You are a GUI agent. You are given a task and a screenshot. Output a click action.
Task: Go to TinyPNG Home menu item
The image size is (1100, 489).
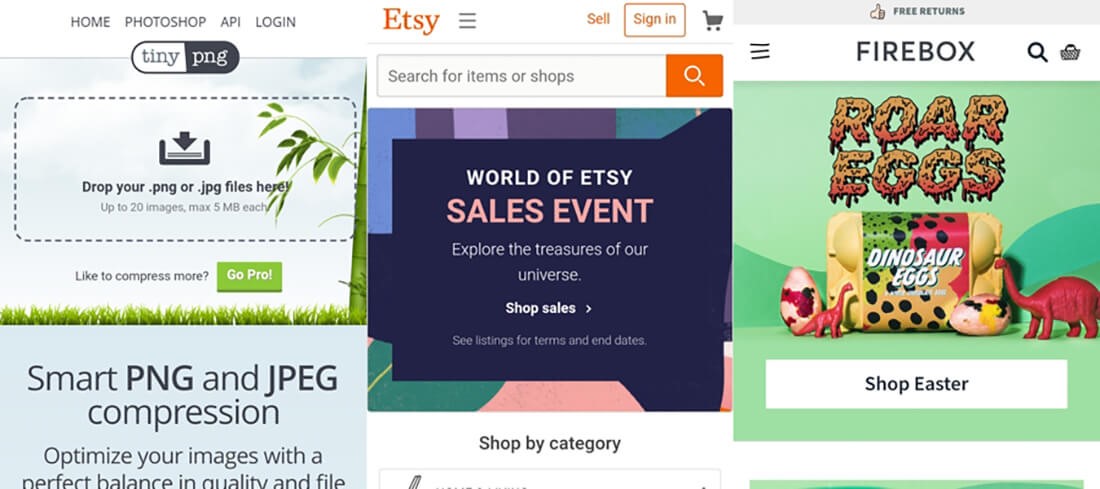coord(91,22)
